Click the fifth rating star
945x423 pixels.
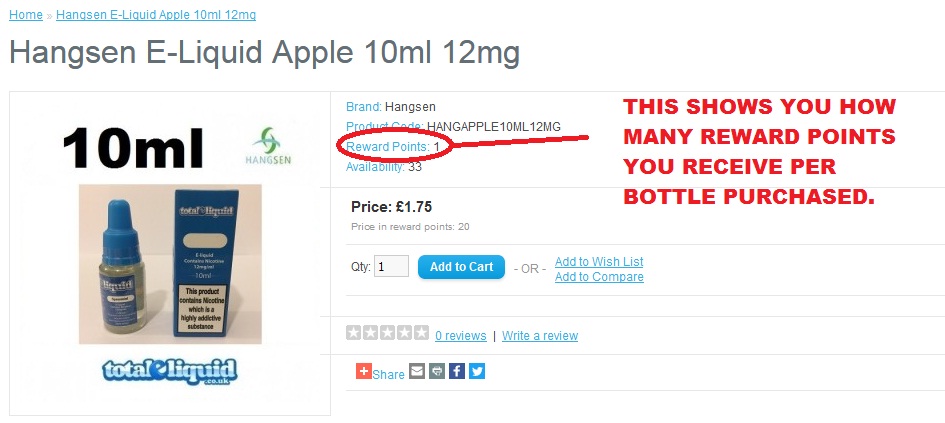pyautogui.click(x=421, y=333)
